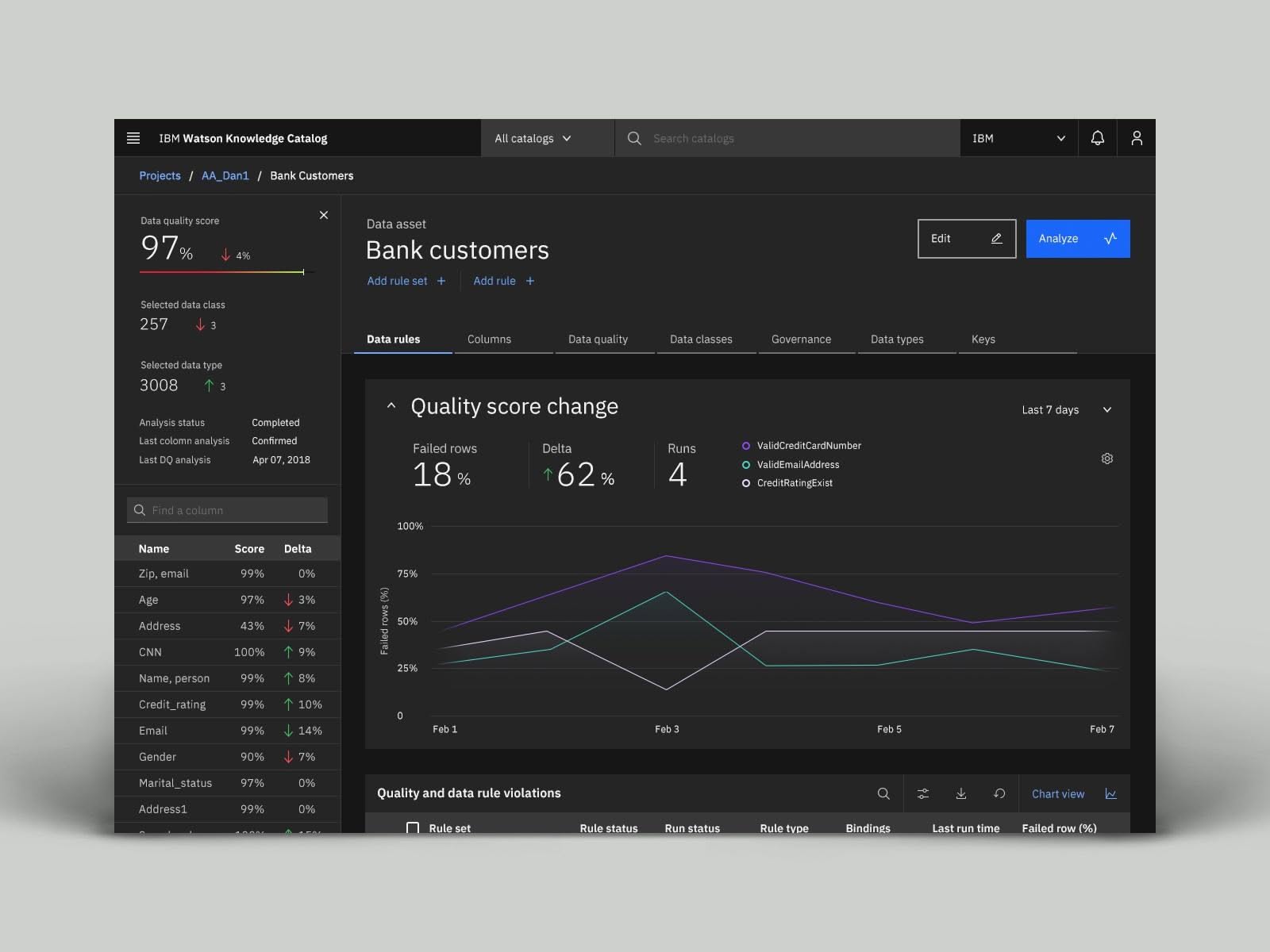1270x952 pixels.
Task: Toggle ValidCreditCardNumber series in legend
Action: point(808,446)
